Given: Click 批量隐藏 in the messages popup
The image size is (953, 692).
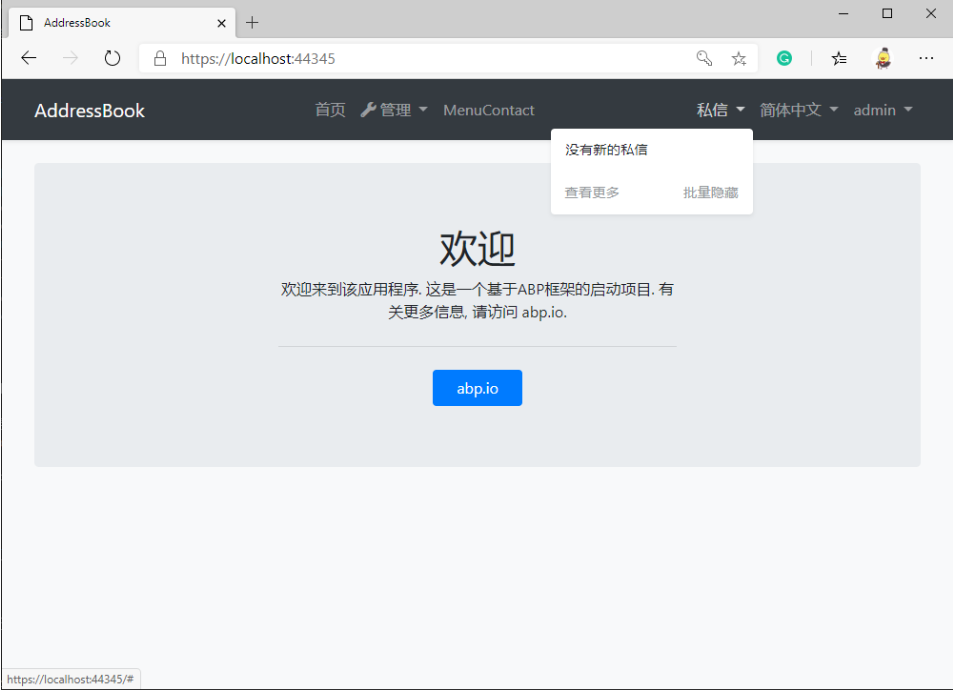Looking at the screenshot, I should point(710,193).
